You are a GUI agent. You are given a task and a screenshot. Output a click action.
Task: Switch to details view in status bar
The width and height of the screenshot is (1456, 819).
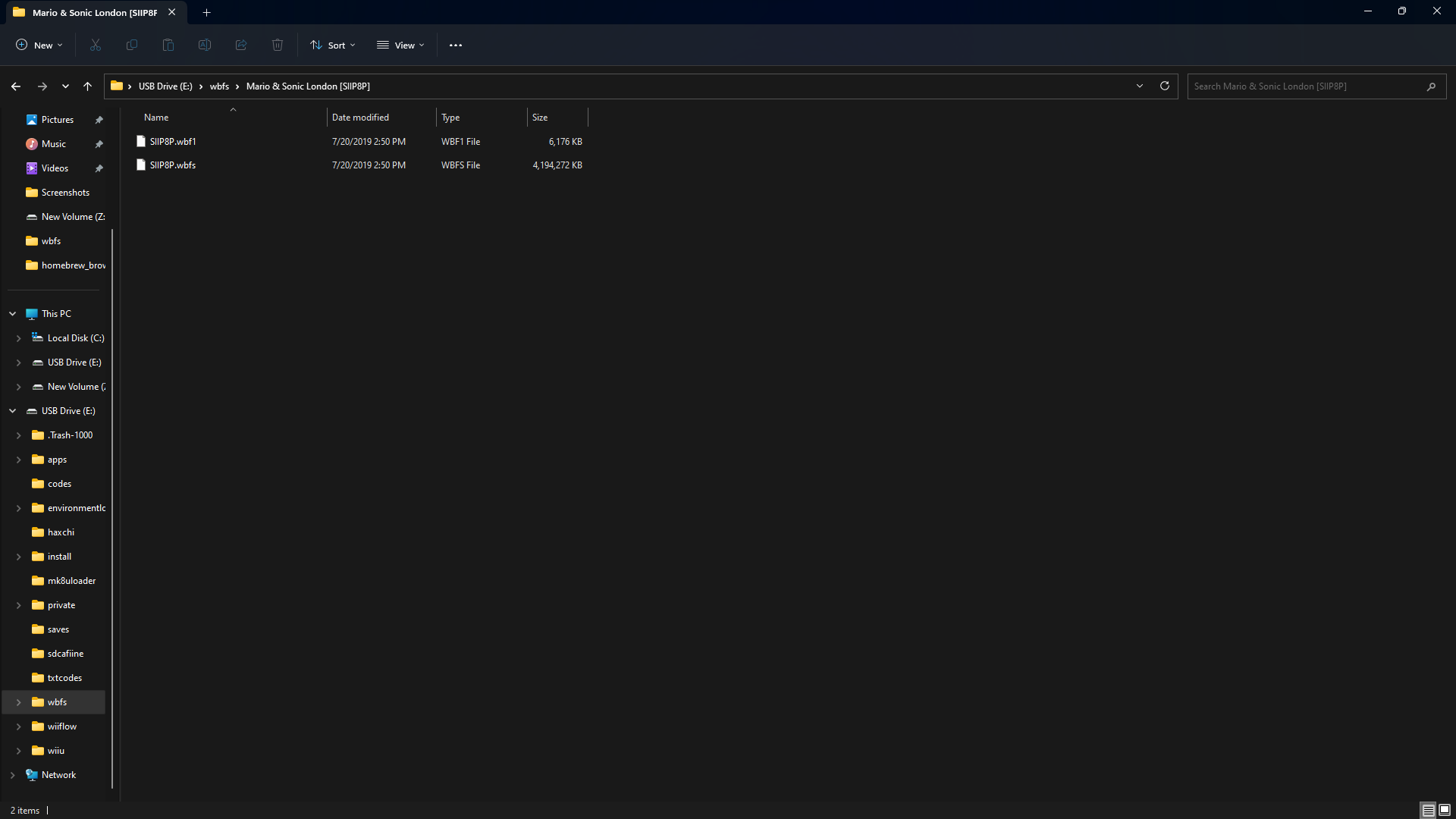(x=1428, y=810)
